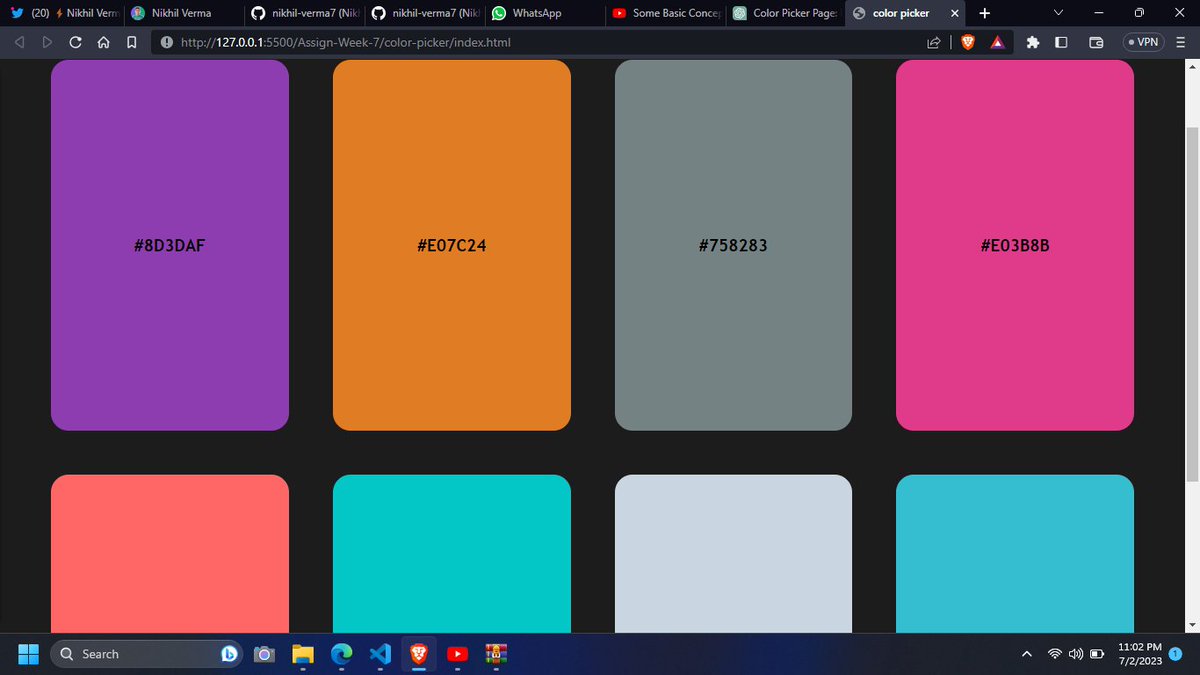The height and width of the screenshot is (675, 1200).
Task: Show hidden system tray icons
Action: tap(1026, 654)
